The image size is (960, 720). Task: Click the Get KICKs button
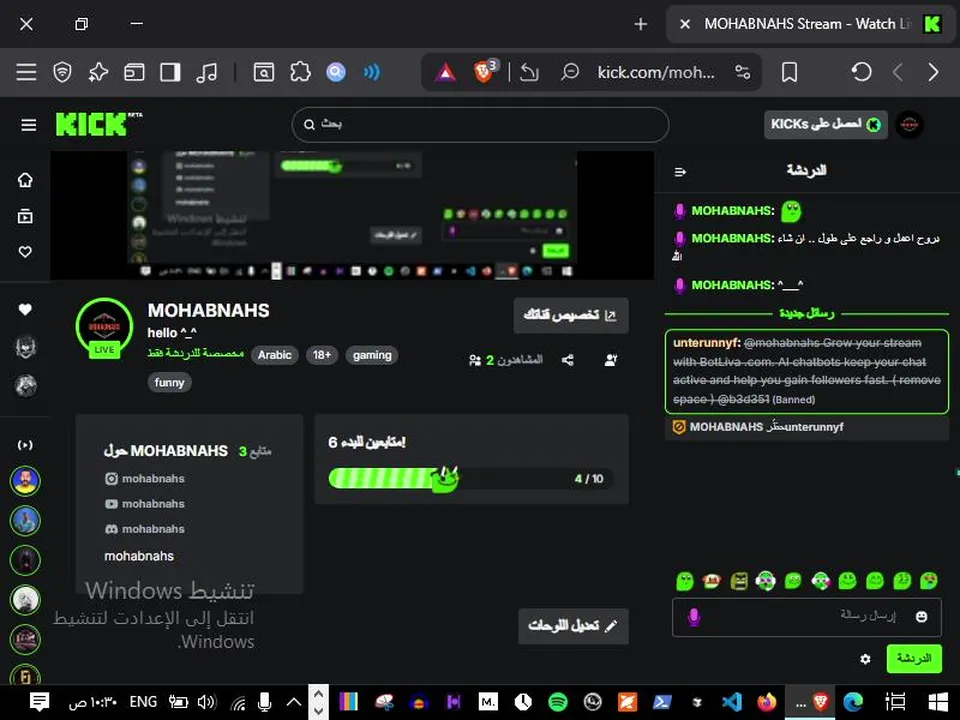click(825, 124)
